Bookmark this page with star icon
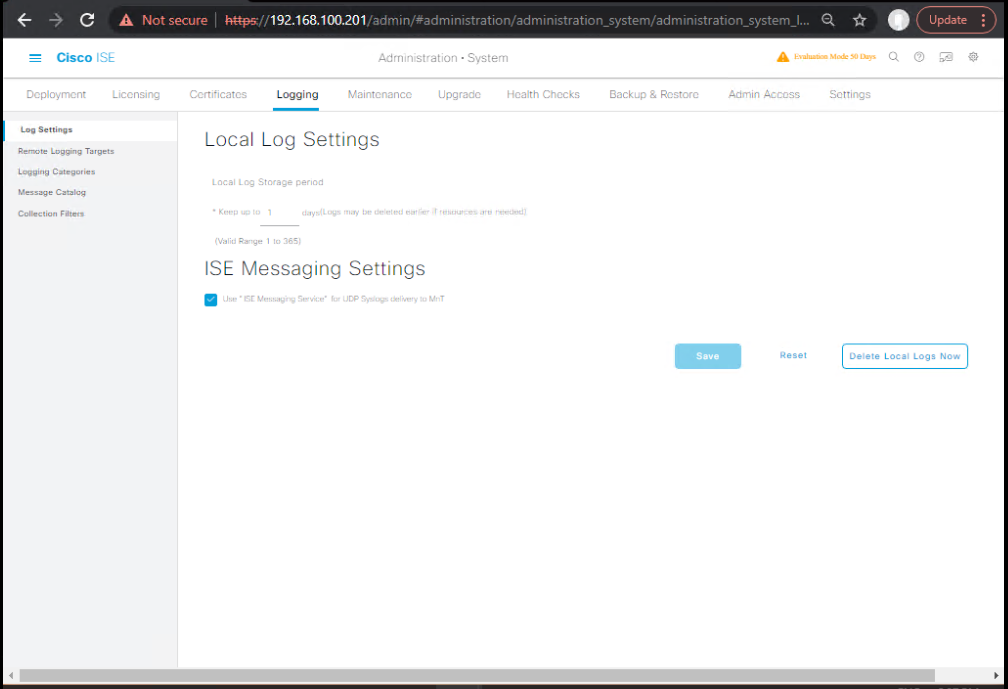This screenshot has width=1008, height=689. pyautogui.click(x=859, y=20)
